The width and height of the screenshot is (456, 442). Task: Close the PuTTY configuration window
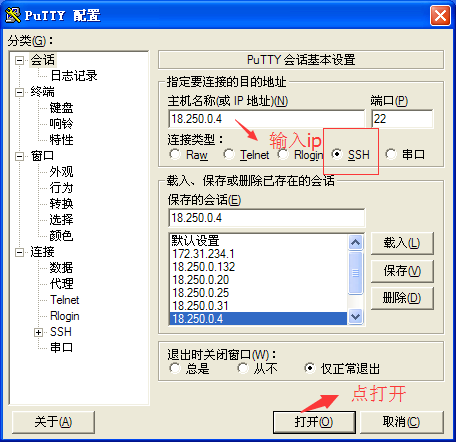coord(440,15)
